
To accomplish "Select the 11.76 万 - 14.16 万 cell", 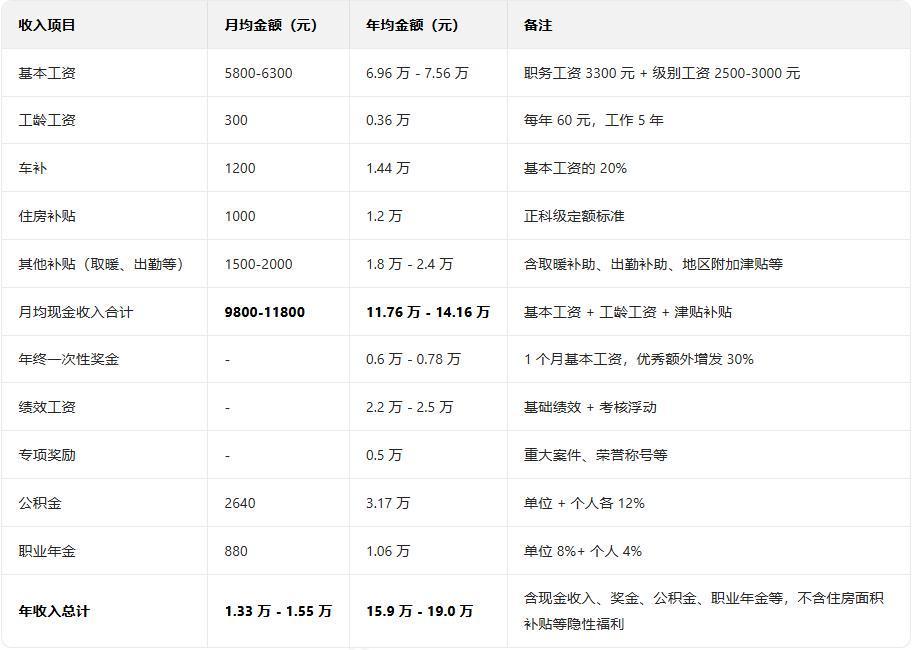I will point(428,312).
